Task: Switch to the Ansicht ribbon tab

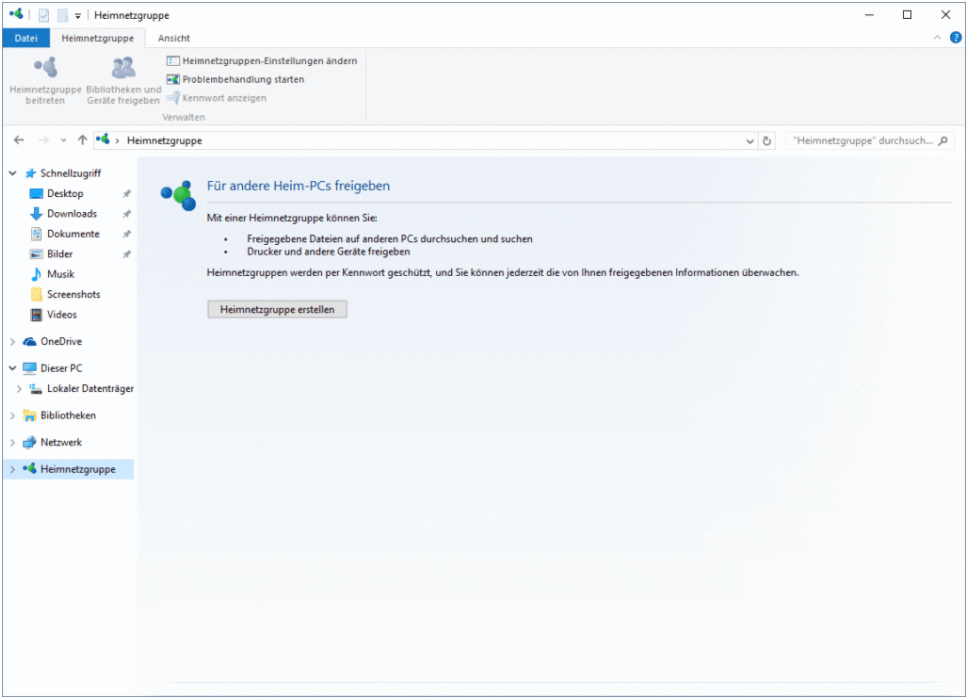Action: coord(174,38)
